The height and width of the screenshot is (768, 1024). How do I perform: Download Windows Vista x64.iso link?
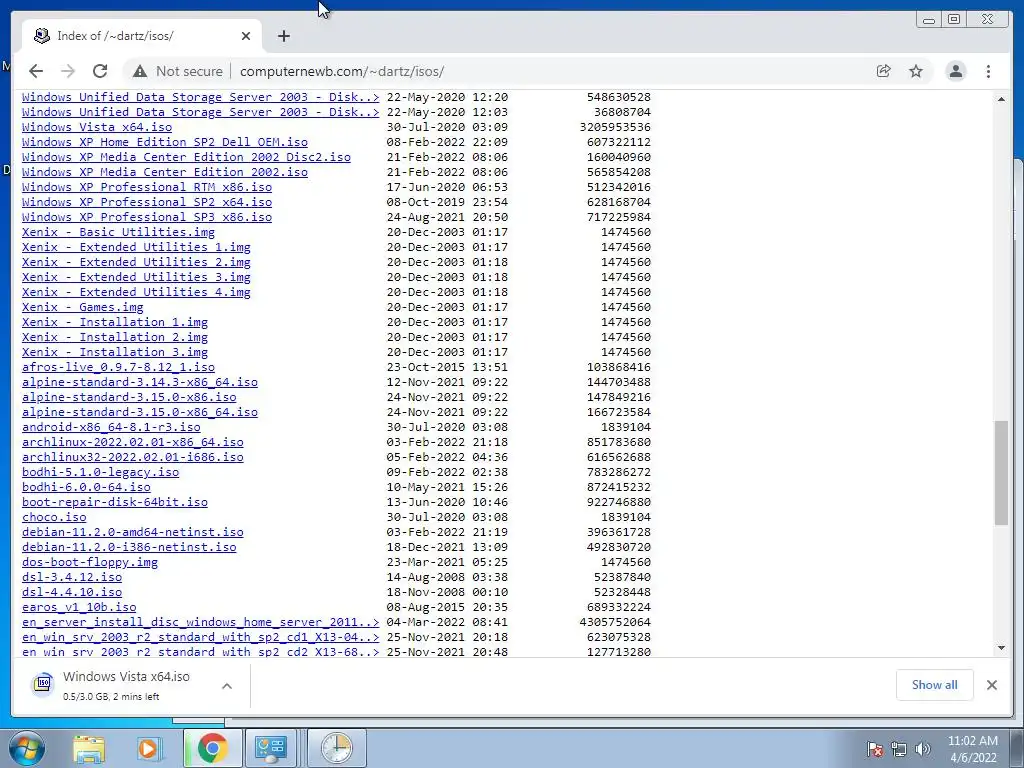tap(97, 127)
